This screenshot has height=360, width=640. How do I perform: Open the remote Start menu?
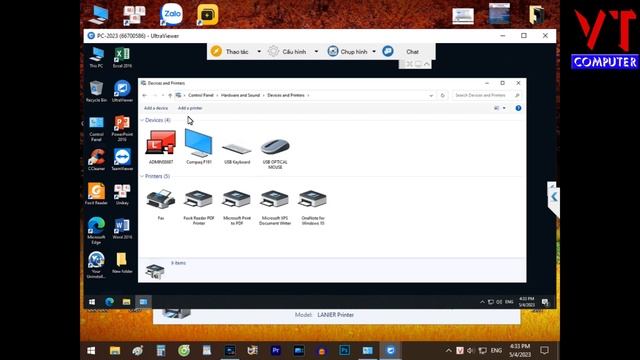click(x=92, y=302)
